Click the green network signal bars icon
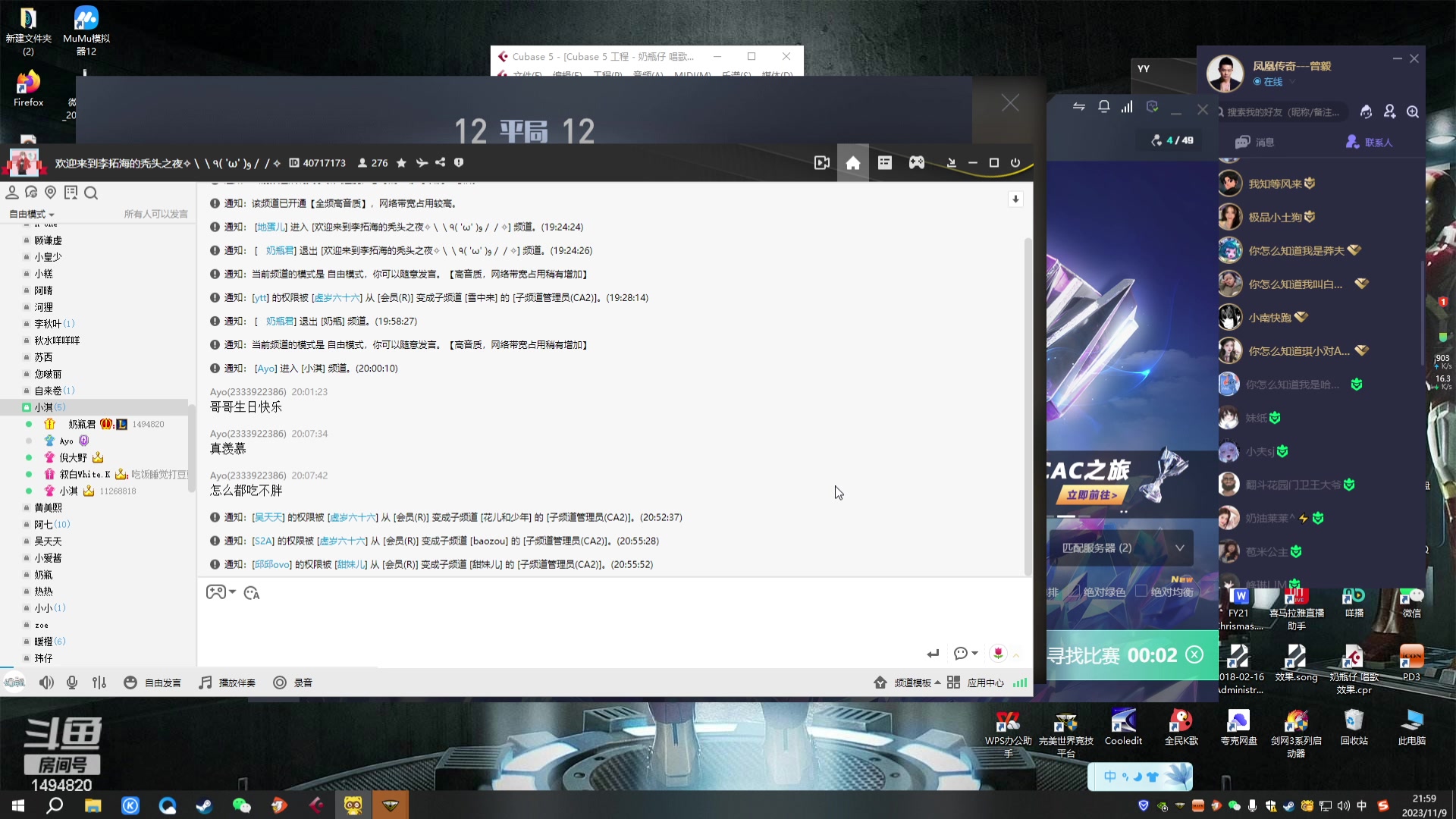1456x819 pixels. (1020, 682)
